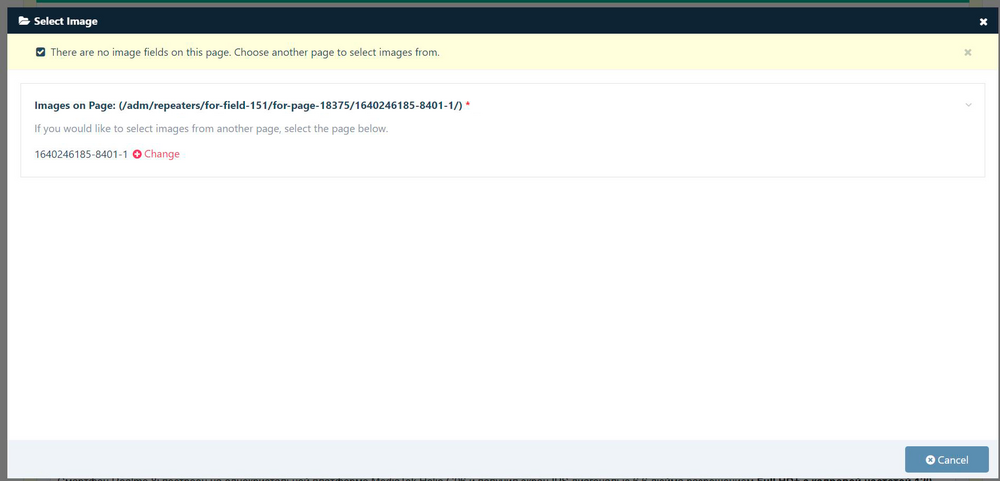Click the Change link to pick another page
The width and height of the screenshot is (1000, 481).
(161, 154)
